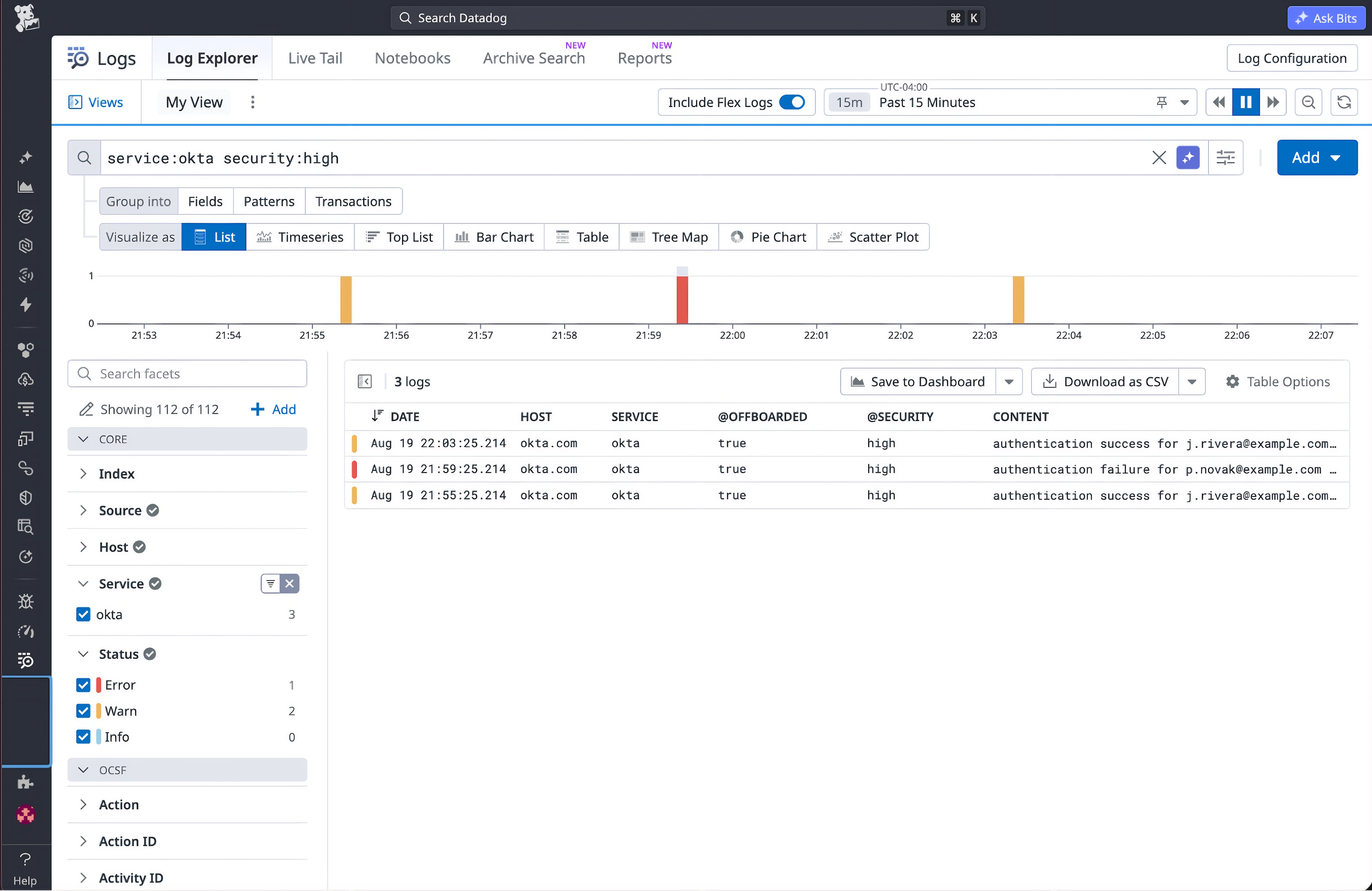Zoom out the time range
The width and height of the screenshot is (1372, 891).
point(1308,102)
